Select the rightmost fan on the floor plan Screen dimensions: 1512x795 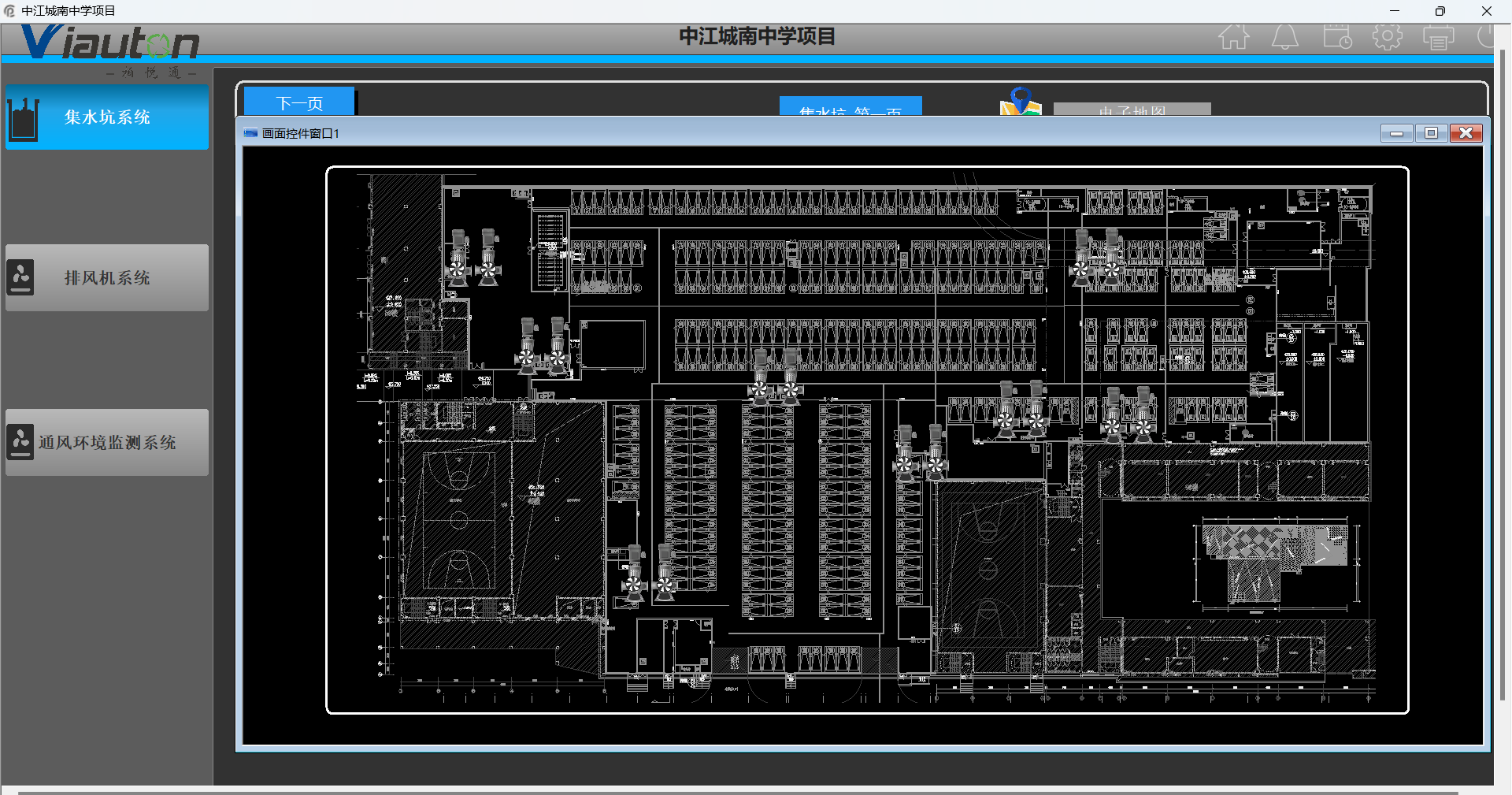tap(1143, 415)
